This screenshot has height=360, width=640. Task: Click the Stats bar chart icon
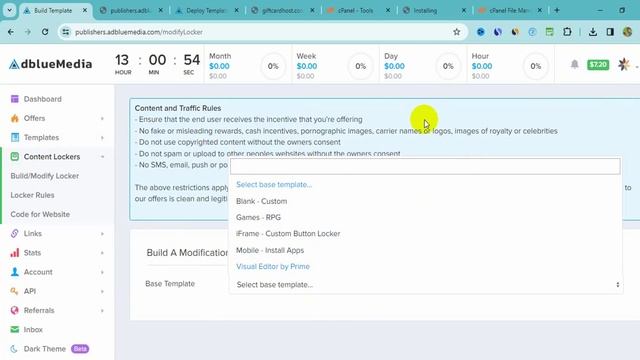15,252
